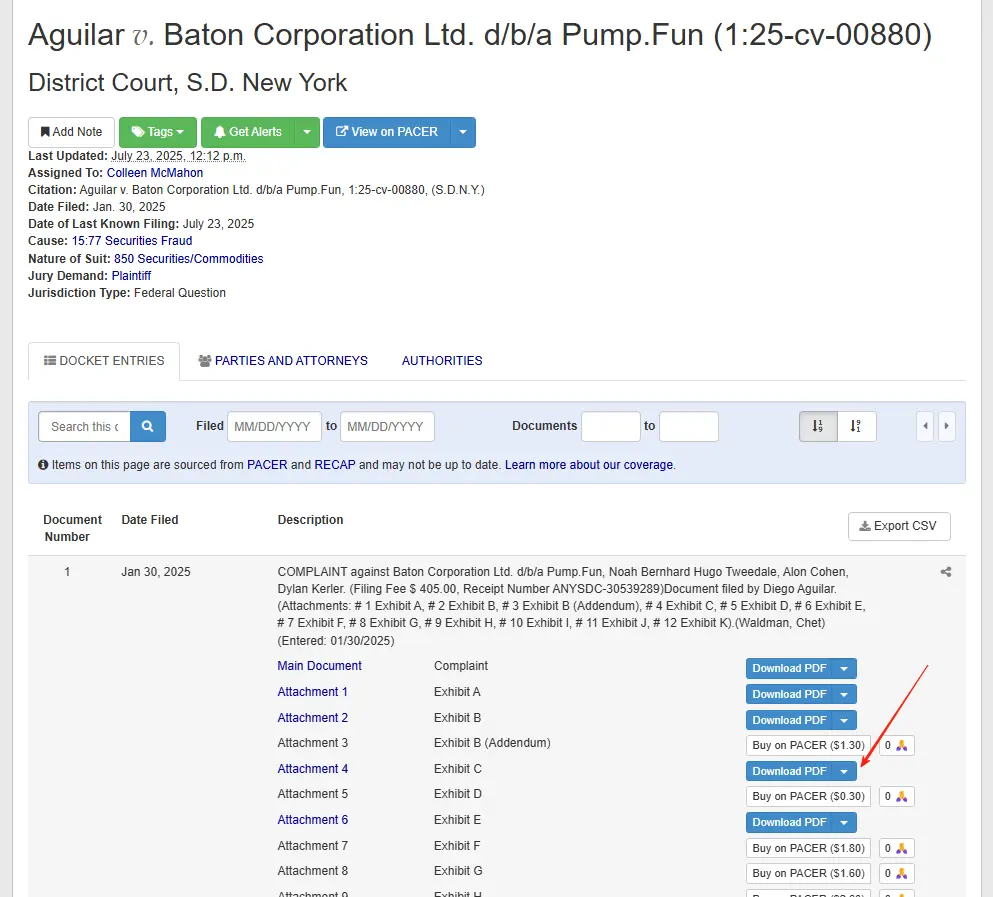
Task: Click Date Filed Jan 30, 2025 cell
Action: click(156, 572)
